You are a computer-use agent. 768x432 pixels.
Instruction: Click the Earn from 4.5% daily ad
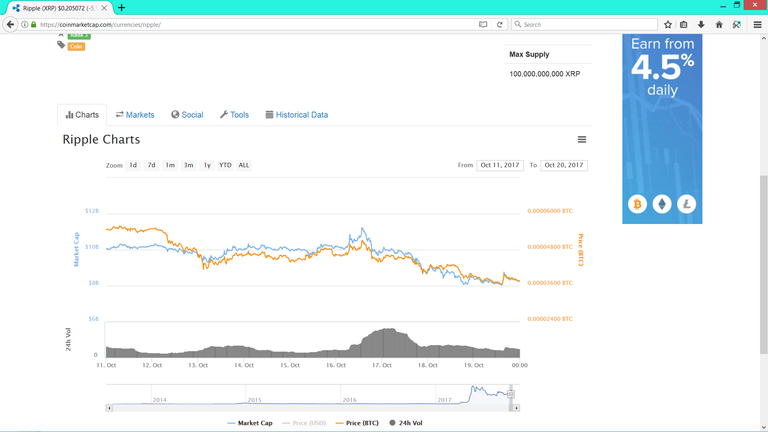coord(662,129)
